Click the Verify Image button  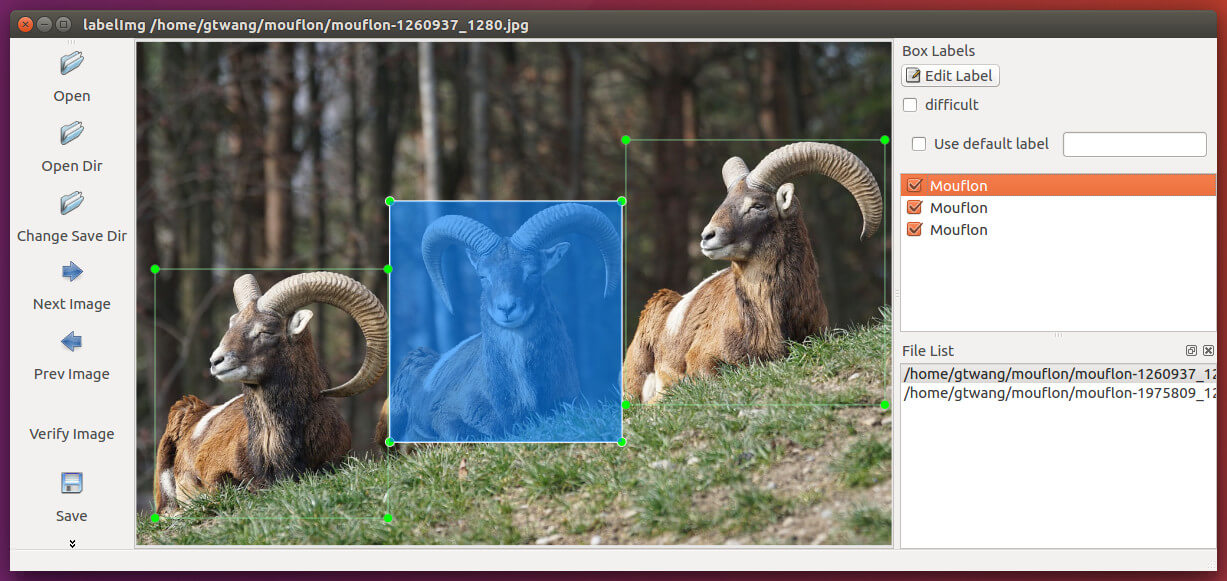point(72,434)
